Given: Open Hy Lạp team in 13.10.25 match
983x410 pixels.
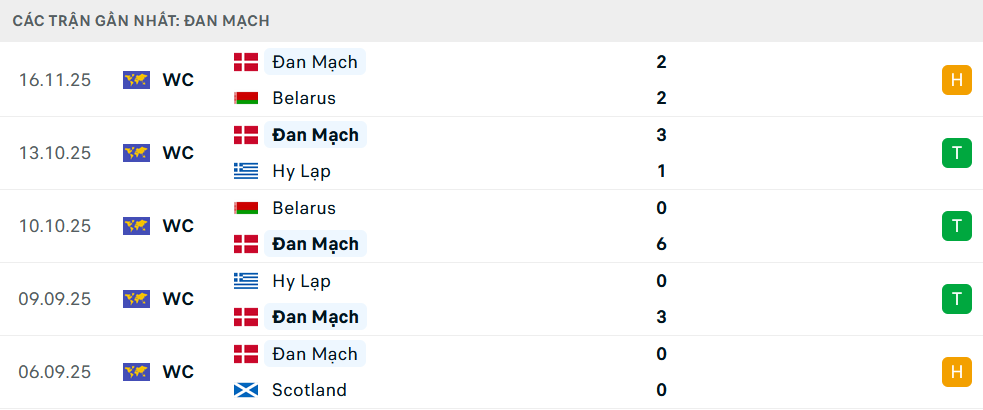Looking at the screenshot, I should point(301,171).
